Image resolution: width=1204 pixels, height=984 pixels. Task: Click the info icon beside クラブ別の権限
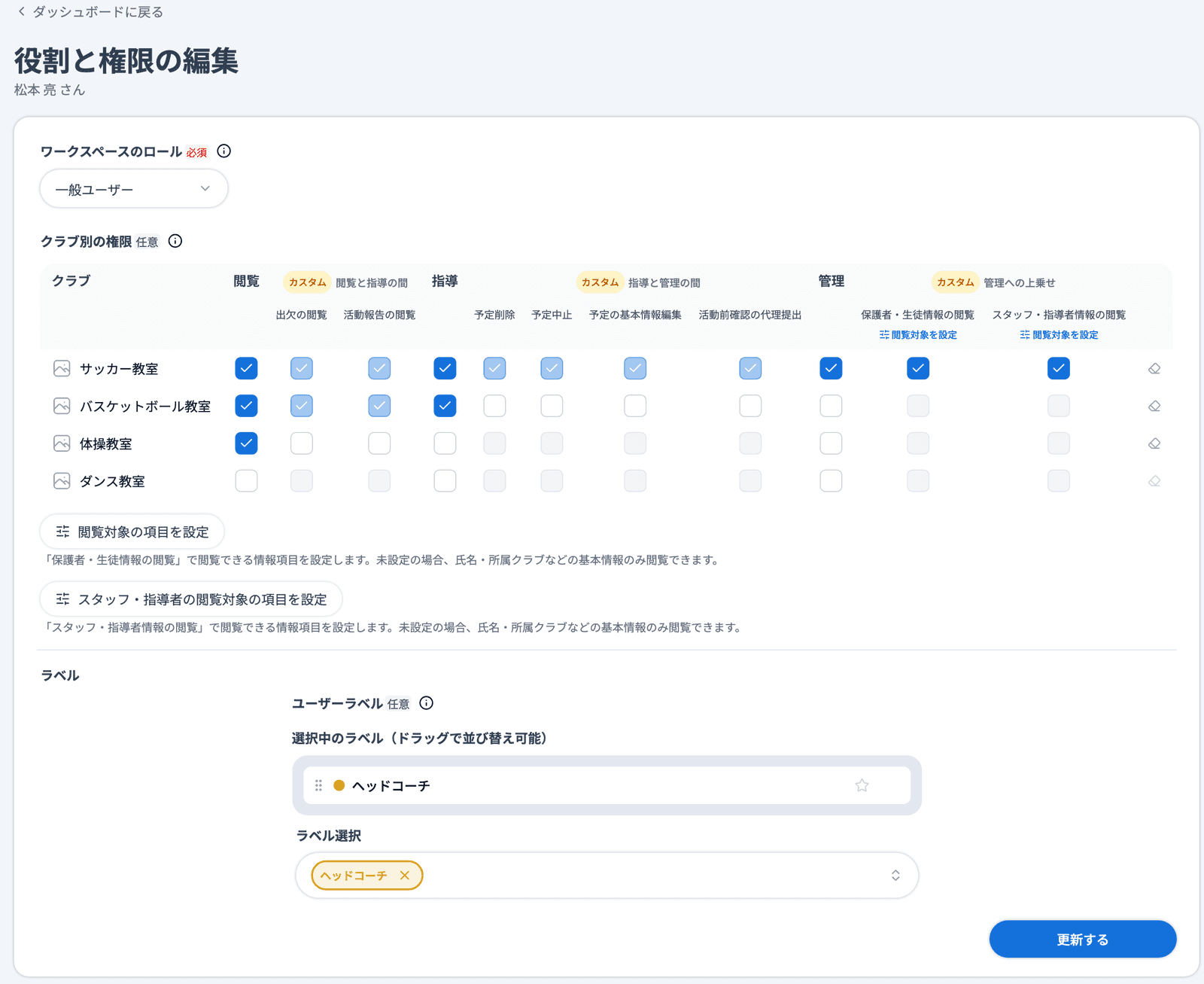coord(175,241)
